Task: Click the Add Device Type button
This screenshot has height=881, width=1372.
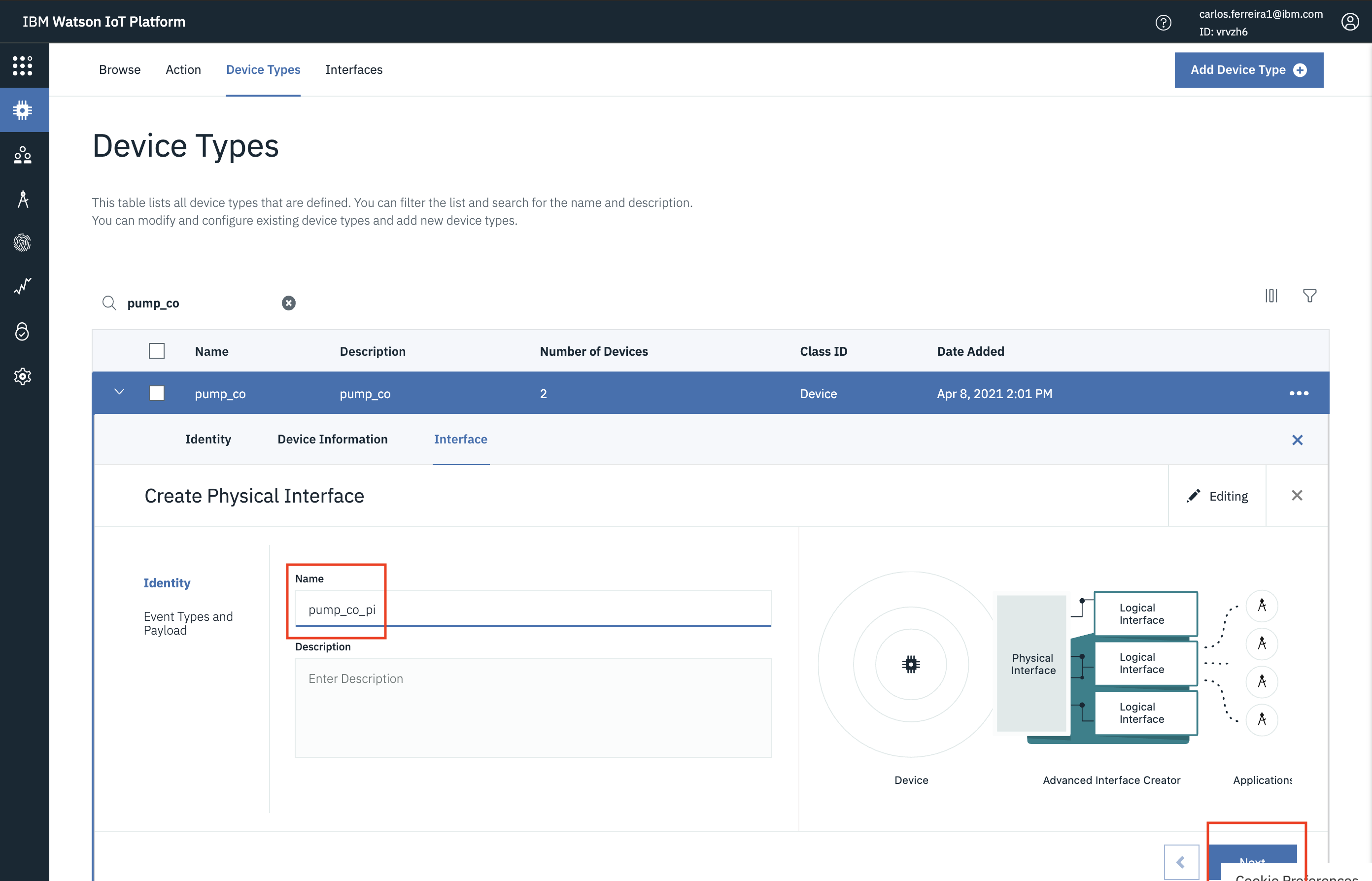Action: click(1248, 70)
